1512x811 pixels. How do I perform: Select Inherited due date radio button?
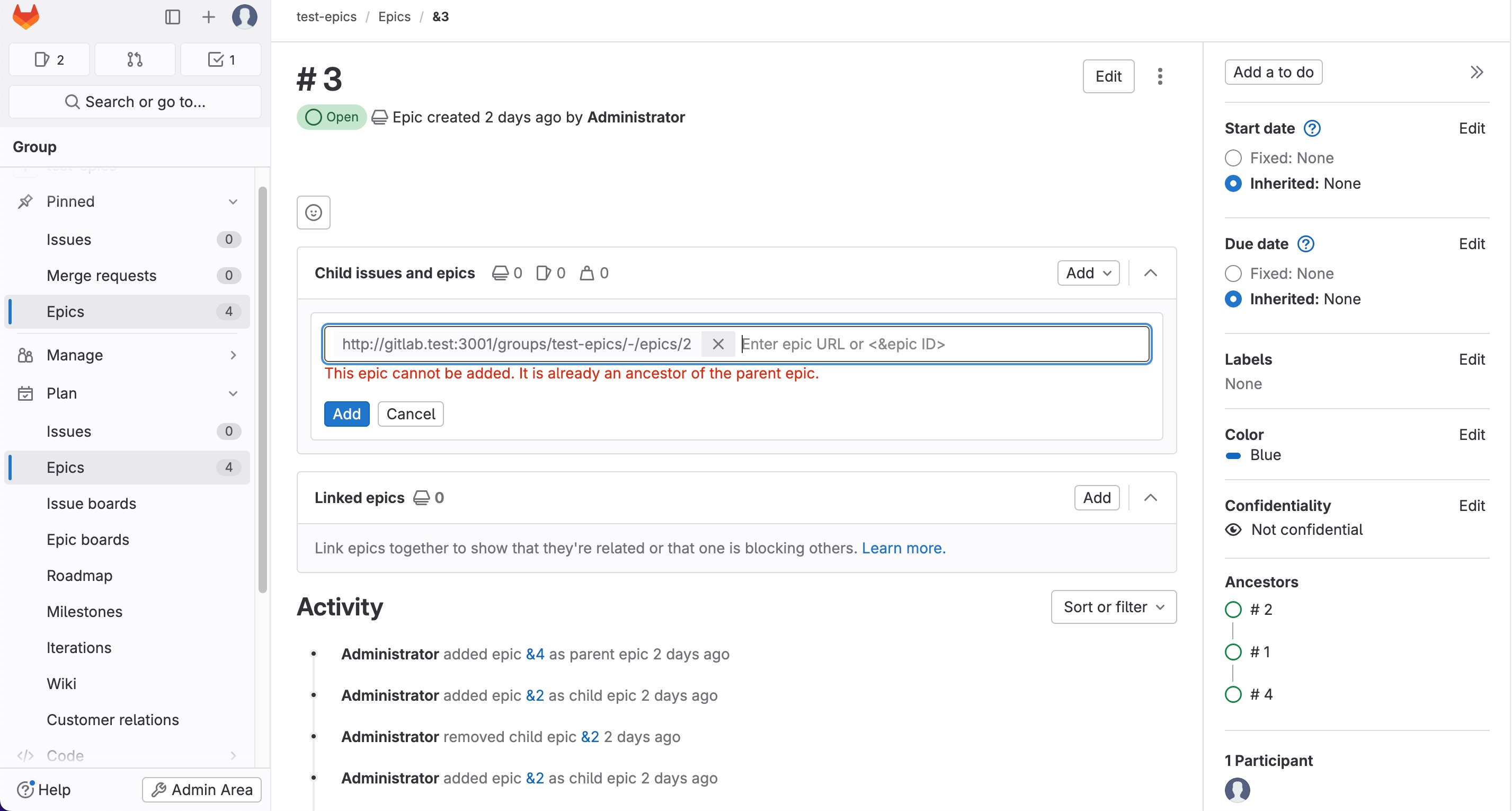1233,299
